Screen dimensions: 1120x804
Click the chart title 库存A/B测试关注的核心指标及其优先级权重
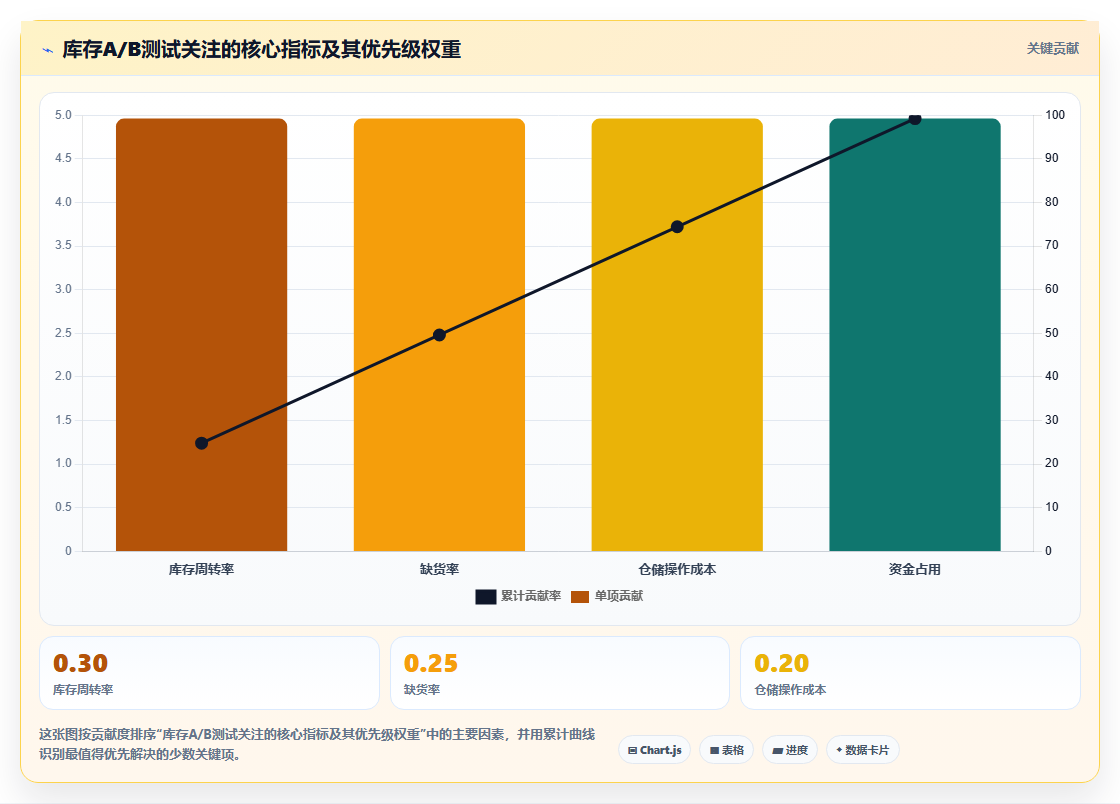point(261,49)
